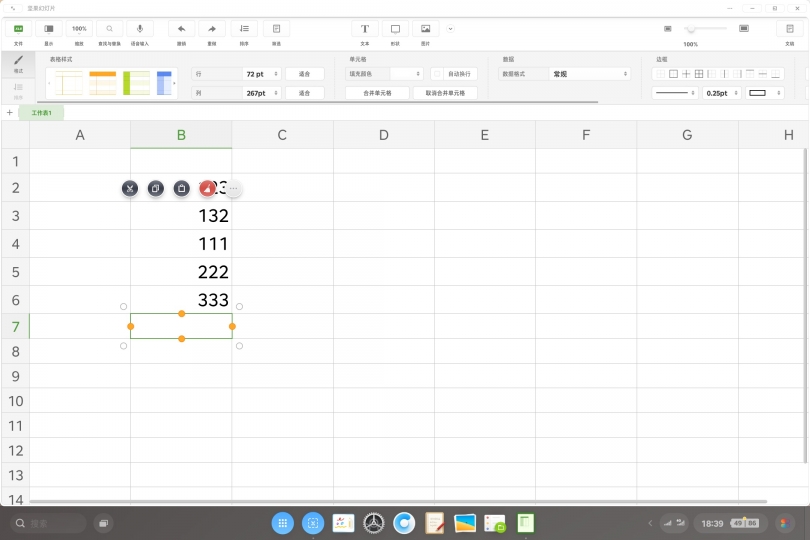Open more options (…) in popup
The height and width of the screenshot is (540, 810).
point(233,189)
